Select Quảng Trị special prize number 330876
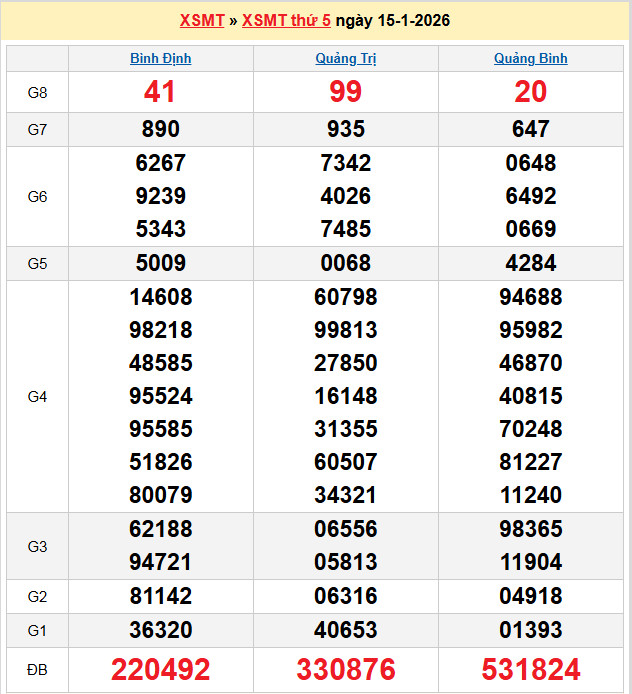 tap(345, 669)
